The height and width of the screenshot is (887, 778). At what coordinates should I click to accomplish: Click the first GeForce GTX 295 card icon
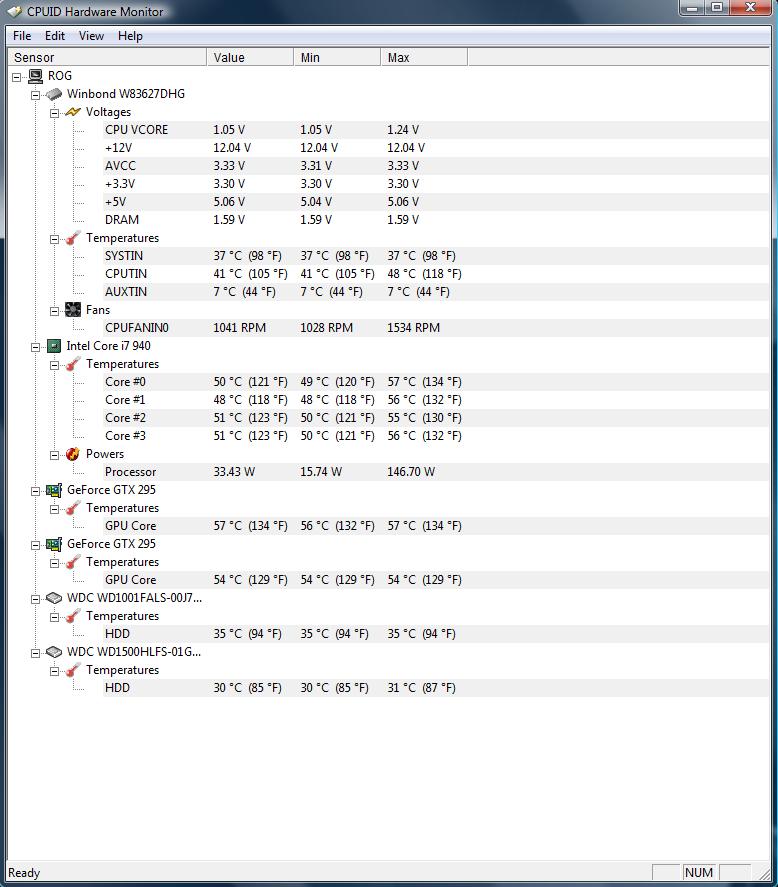coord(54,490)
